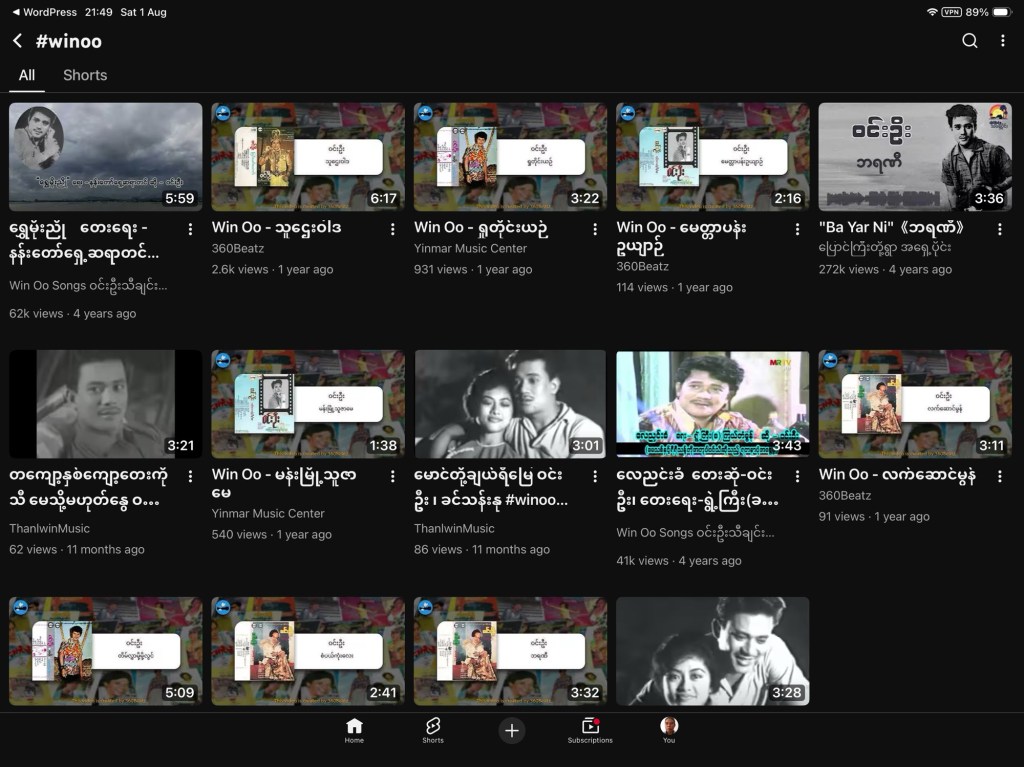The image size is (1024, 767).
Task: Open options for the 931 views video
Action: [595, 229]
